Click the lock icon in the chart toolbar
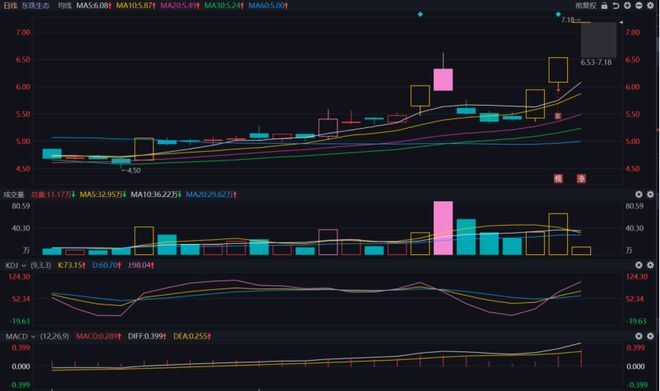This screenshot has width=660, height=391. (604, 5)
